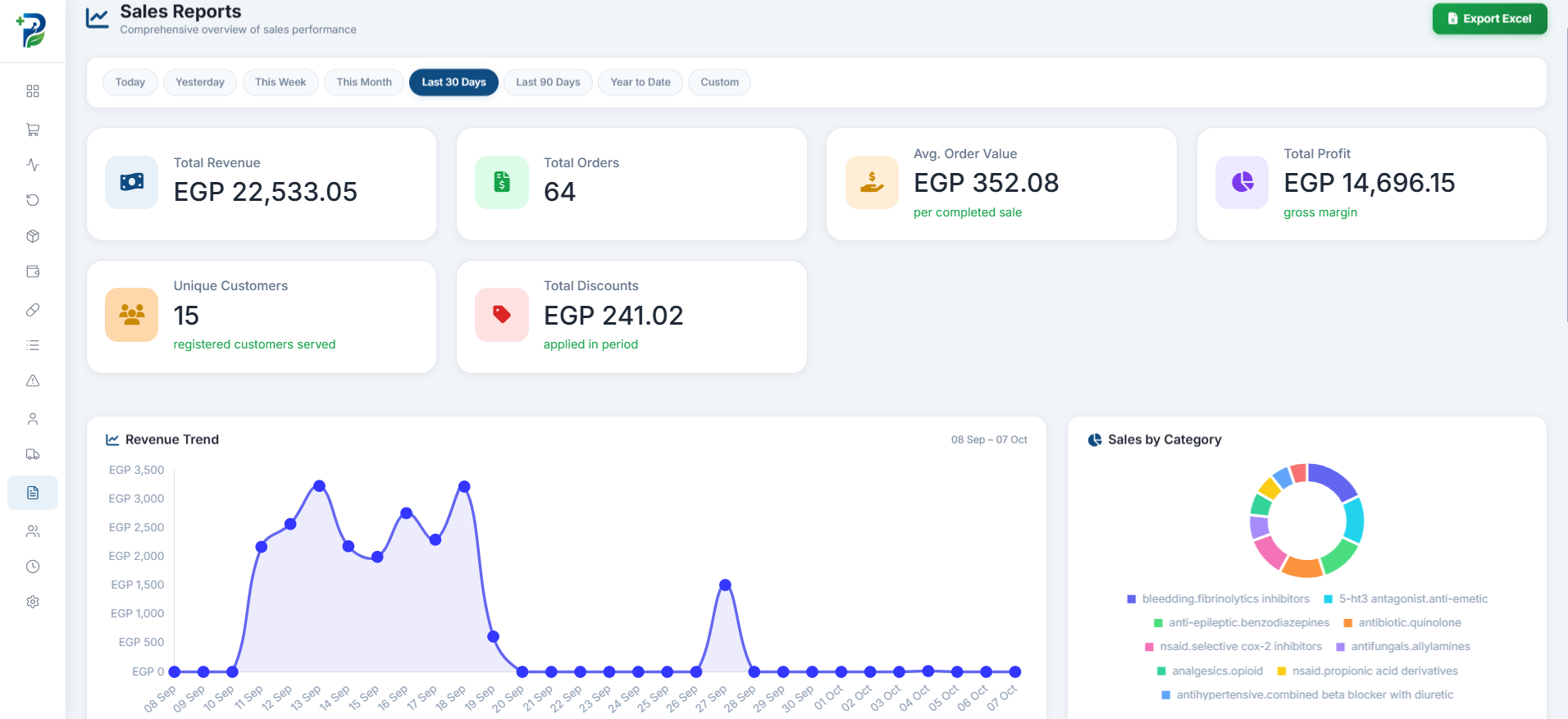
Task: Open the multiple users icon in sidebar
Action: 33,531
